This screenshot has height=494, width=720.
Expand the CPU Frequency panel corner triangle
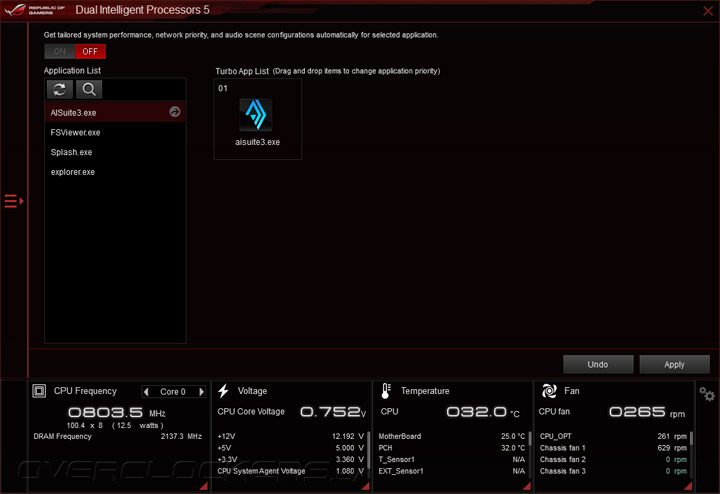(204, 486)
